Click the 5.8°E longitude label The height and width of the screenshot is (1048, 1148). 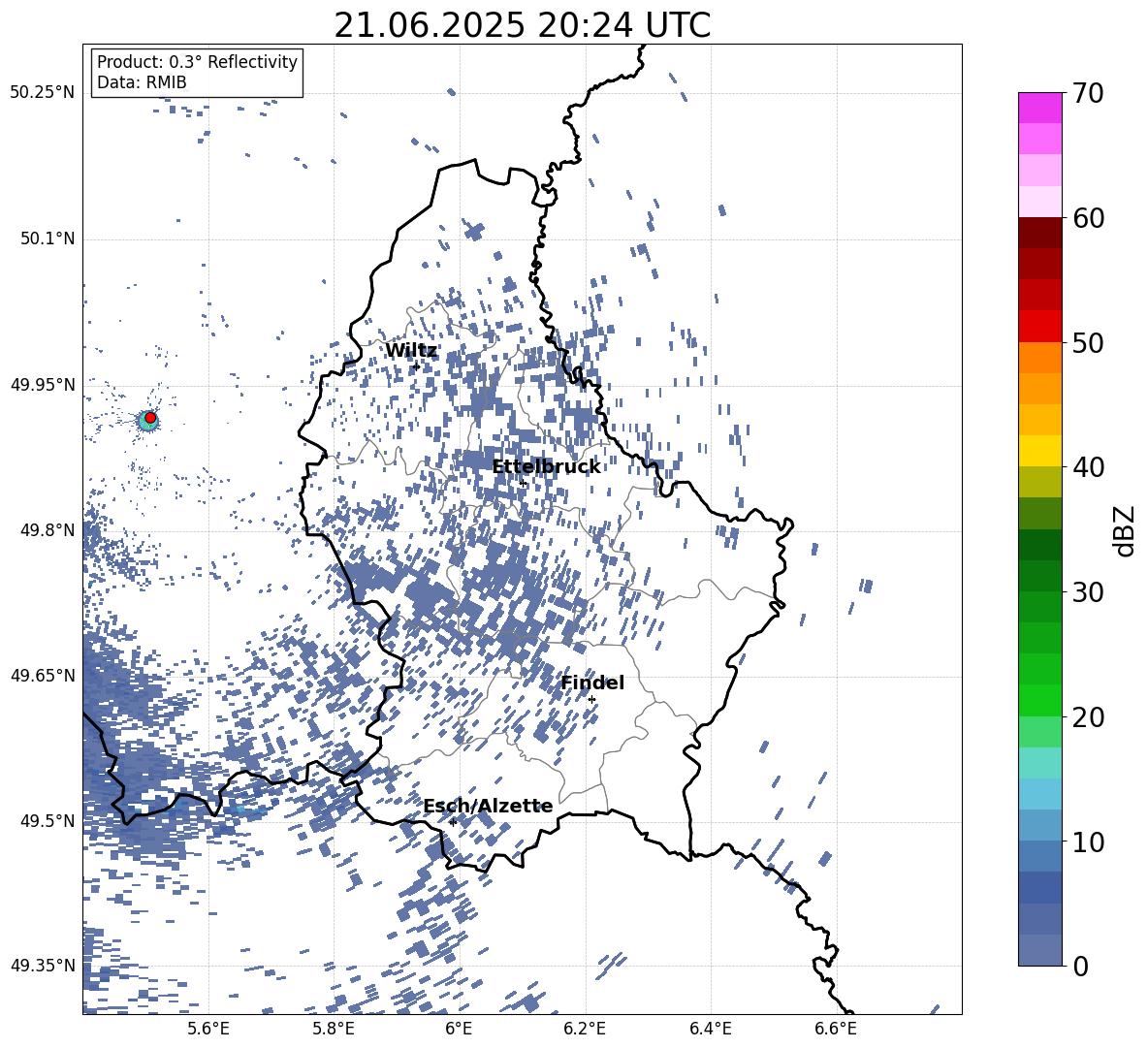pyautogui.click(x=334, y=1029)
